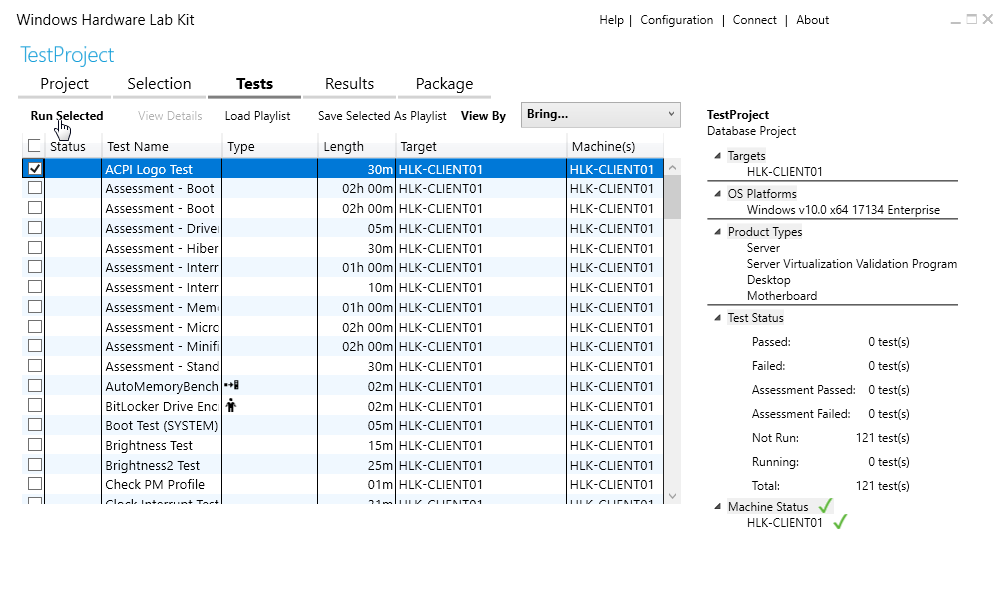This screenshot has height=594, width=1001.
Task: Click the Not Run 121 test(s) value
Action: 883,438
